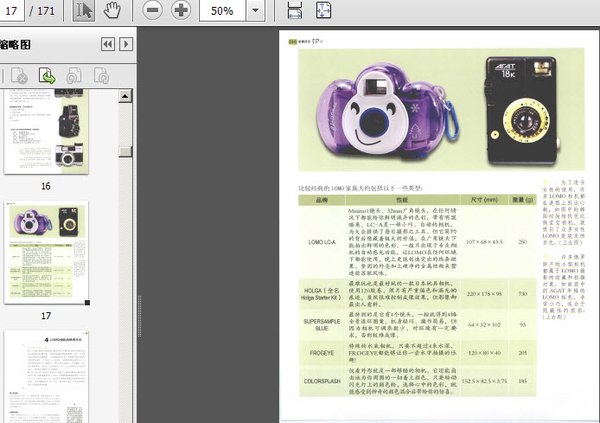
Task: Click the 缩略图 panel title
Action: coord(16,44)
